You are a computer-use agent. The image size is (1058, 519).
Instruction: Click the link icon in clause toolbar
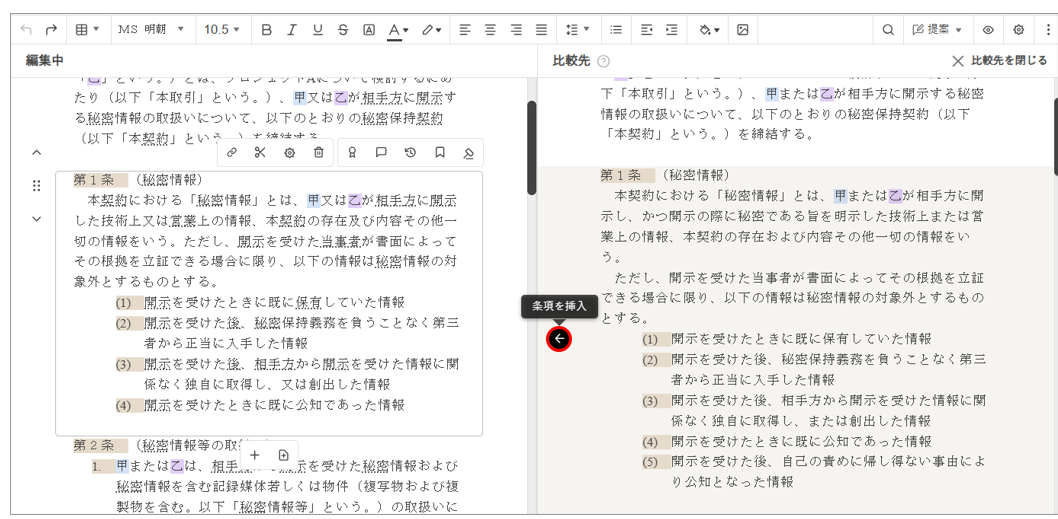(x=232, y=153)
